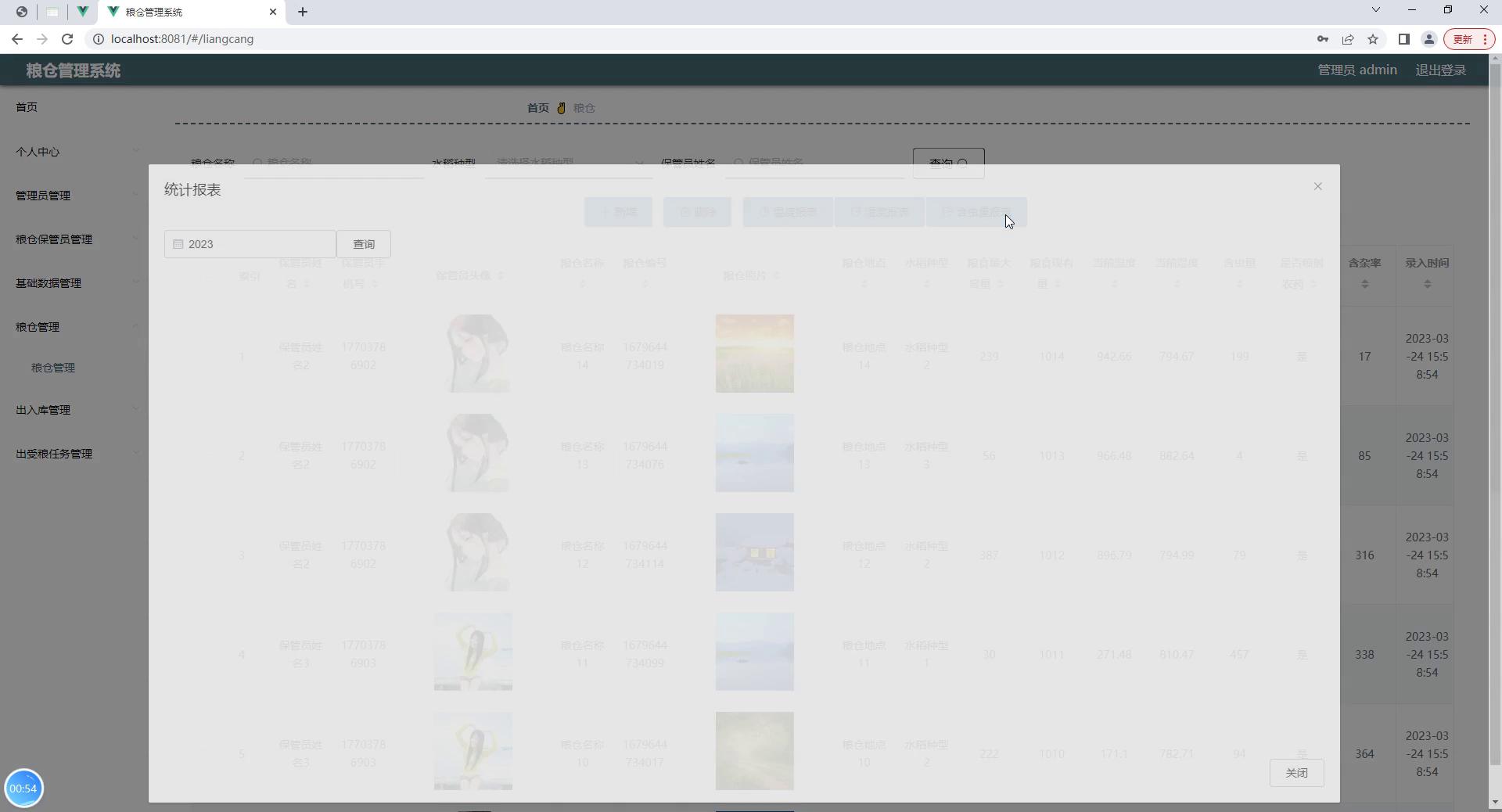The image size is (1502, 812).
Task: Select the 2023 year input field
Action: pos(250,244)
